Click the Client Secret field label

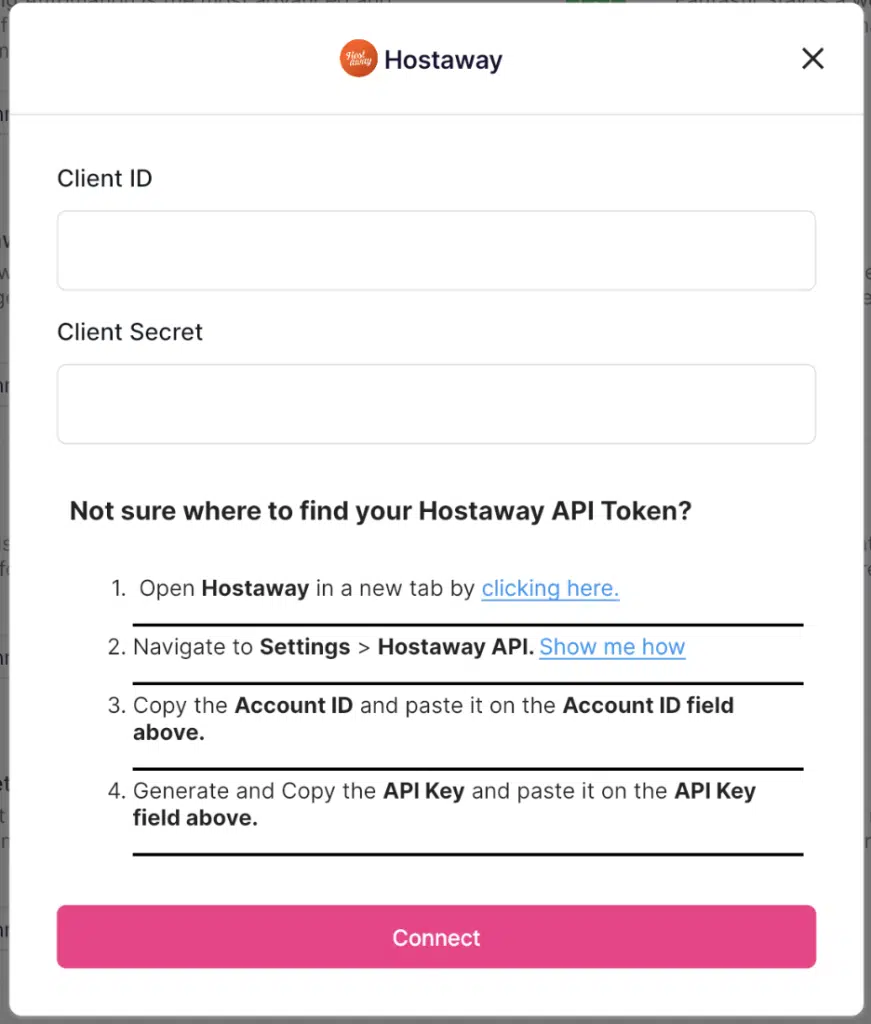coord(130,332)
